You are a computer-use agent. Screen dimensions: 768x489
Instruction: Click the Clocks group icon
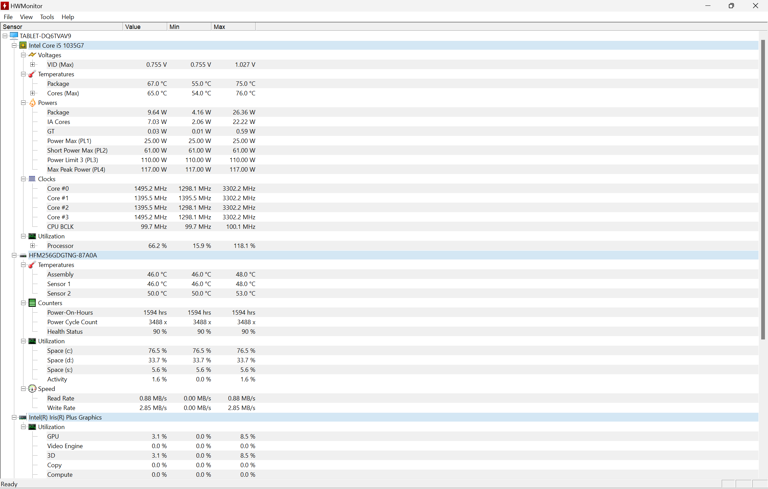pyautogui.click(x=32, y=179)
